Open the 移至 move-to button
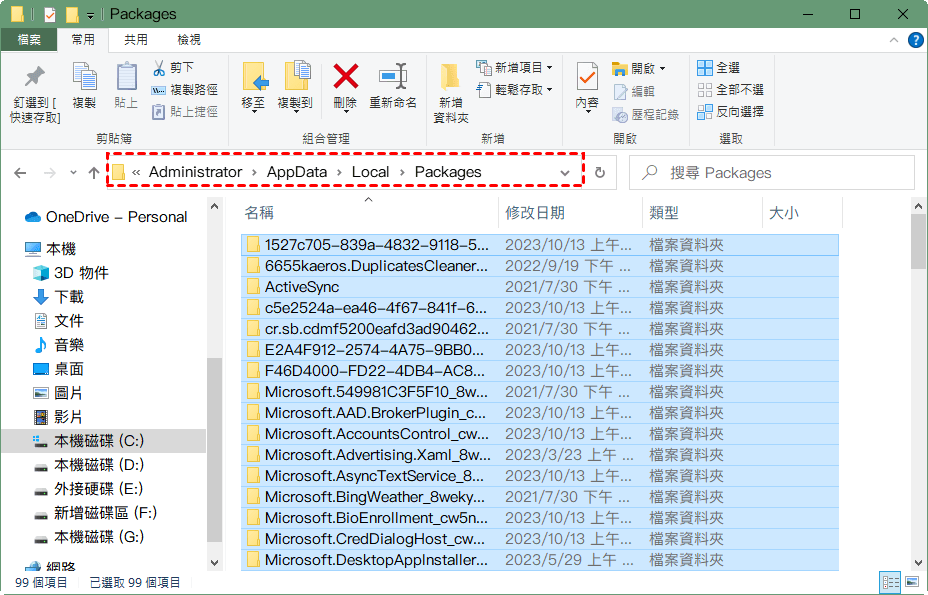Image resolution: width=928 pixels, height=595 pixels. pyautogui.click(x=254, y=86)
